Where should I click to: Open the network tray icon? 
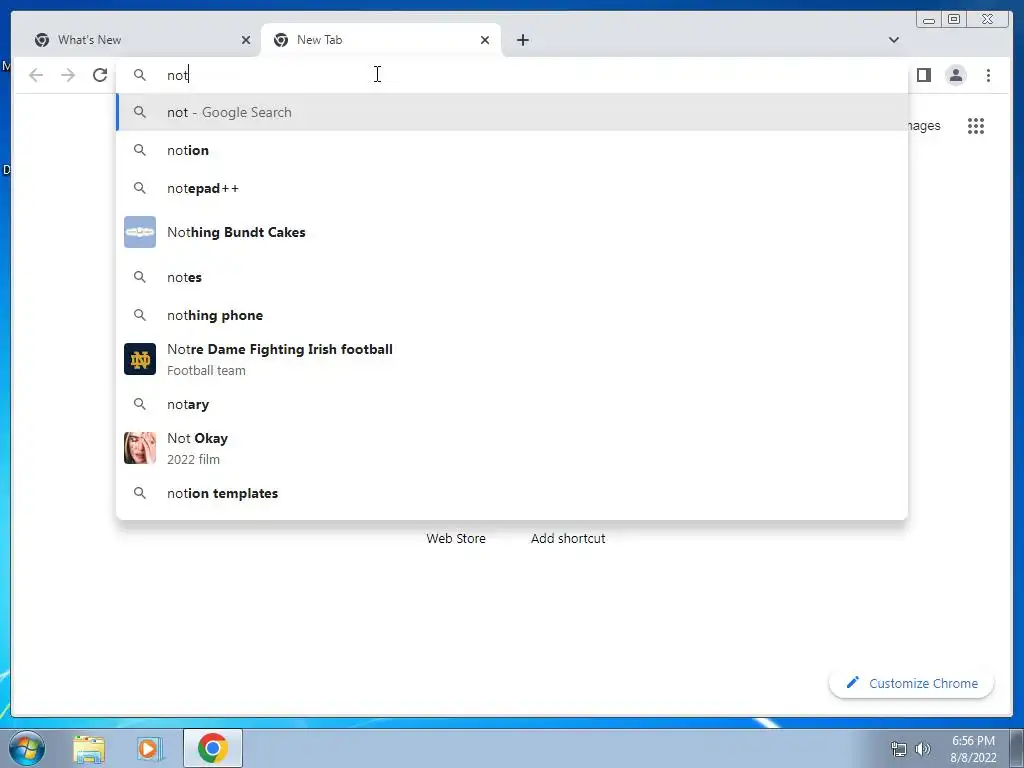(x=899, y=749)
